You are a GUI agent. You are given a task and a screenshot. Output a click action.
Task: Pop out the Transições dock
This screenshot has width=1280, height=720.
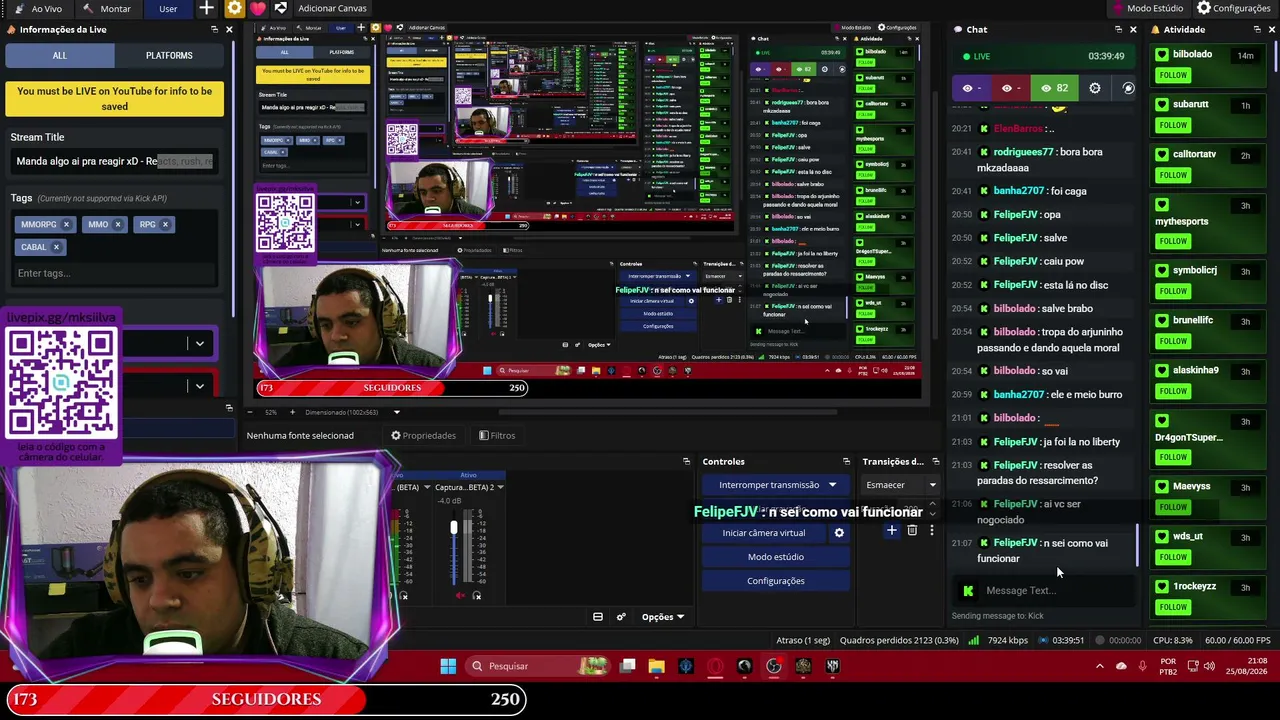(935, 462)
